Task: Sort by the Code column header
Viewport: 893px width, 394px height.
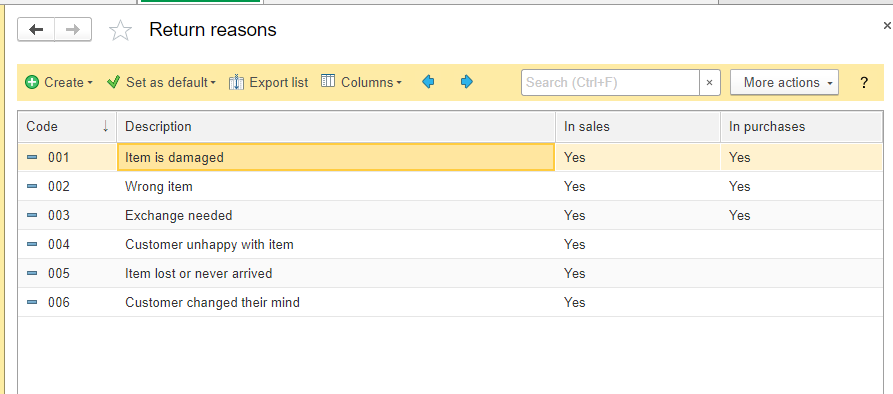Action: pyautogui.click(x=67, y=126)
